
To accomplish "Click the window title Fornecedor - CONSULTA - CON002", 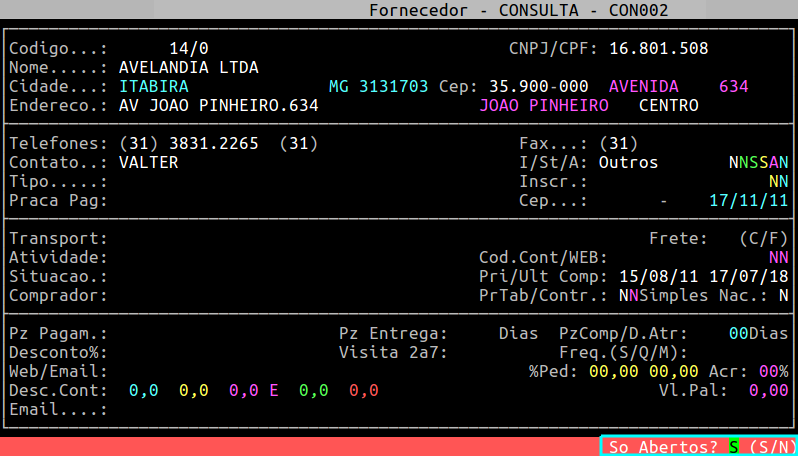I will pos(519,10).
